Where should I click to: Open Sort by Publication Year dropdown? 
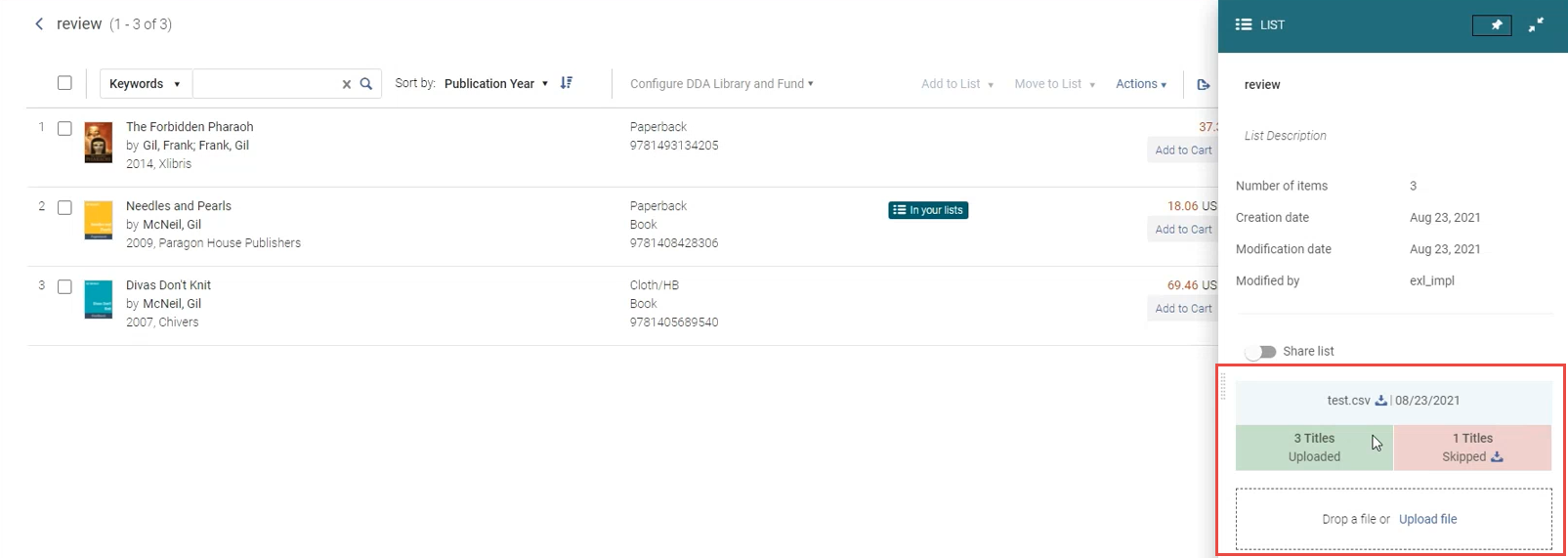(495, 84)
